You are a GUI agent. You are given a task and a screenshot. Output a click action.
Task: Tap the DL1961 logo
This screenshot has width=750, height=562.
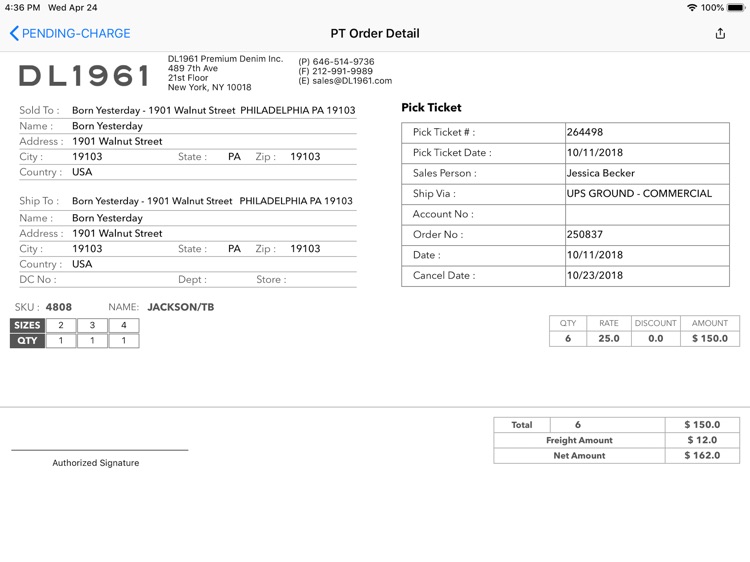(84, 76)
